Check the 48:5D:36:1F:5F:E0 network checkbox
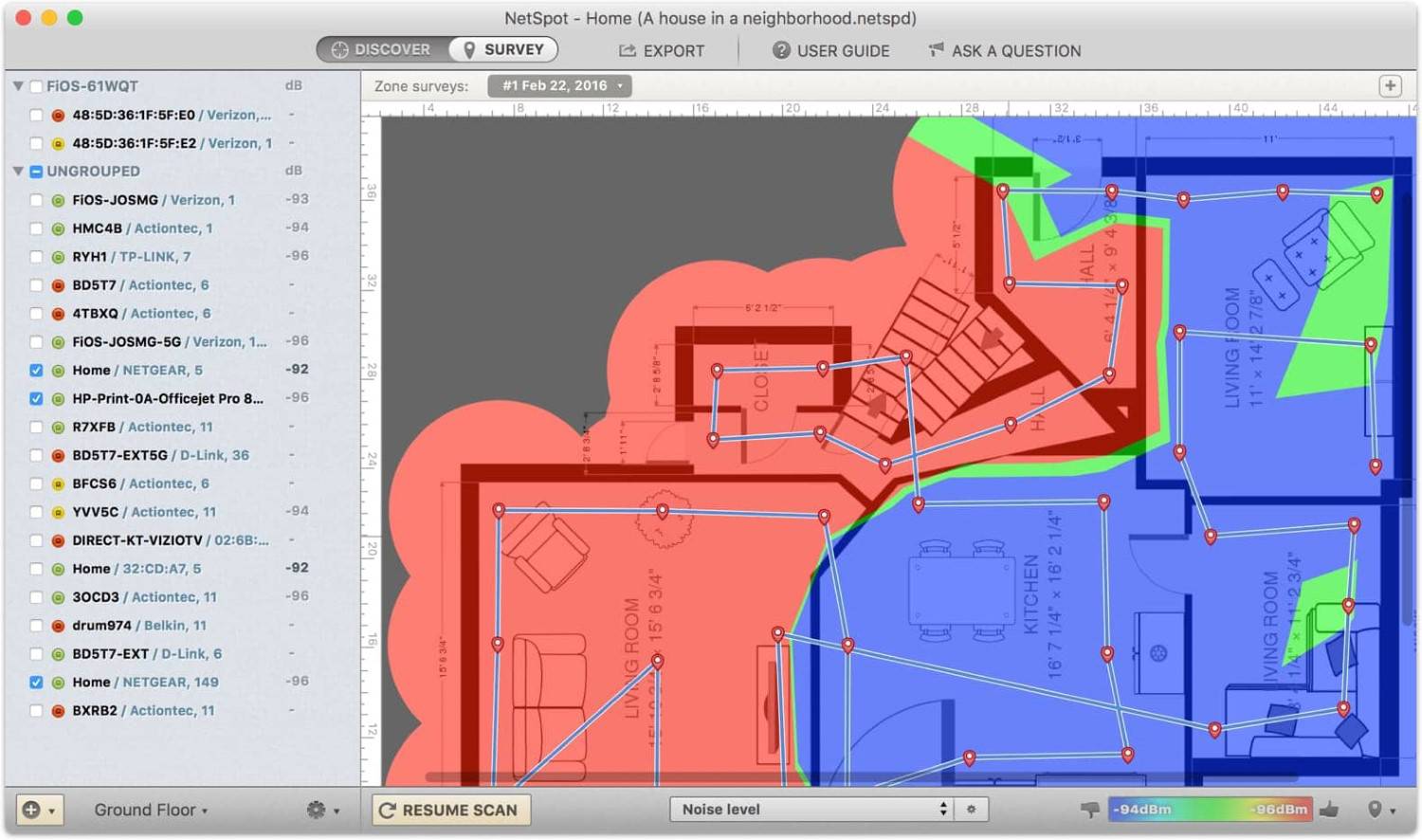 click(x=36, y=115)
